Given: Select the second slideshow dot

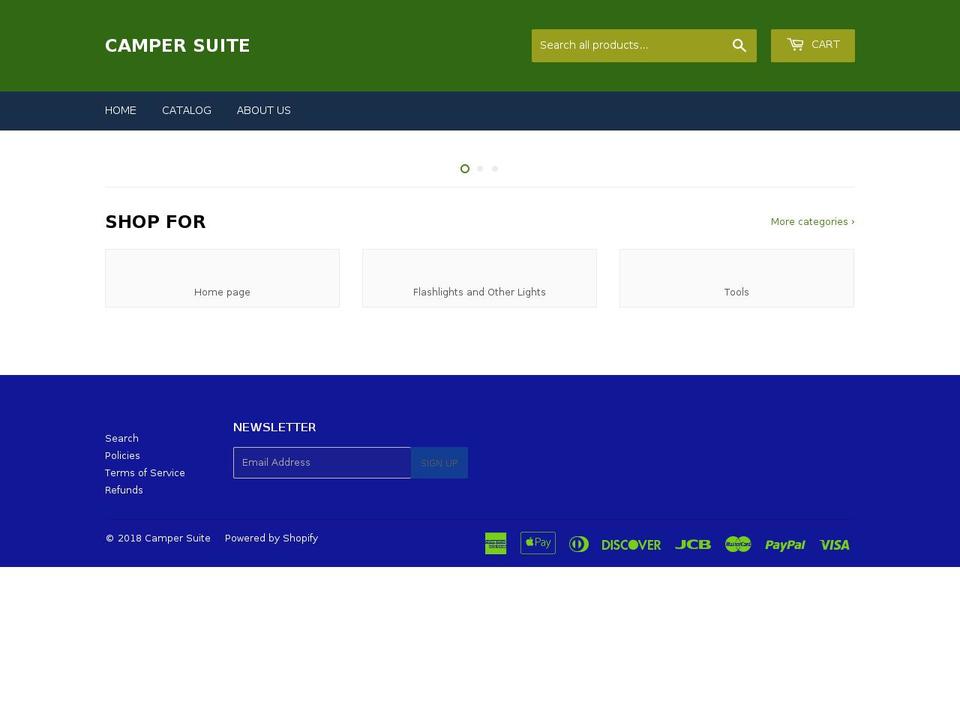Looking at the screenshot, I should point(480,168).
